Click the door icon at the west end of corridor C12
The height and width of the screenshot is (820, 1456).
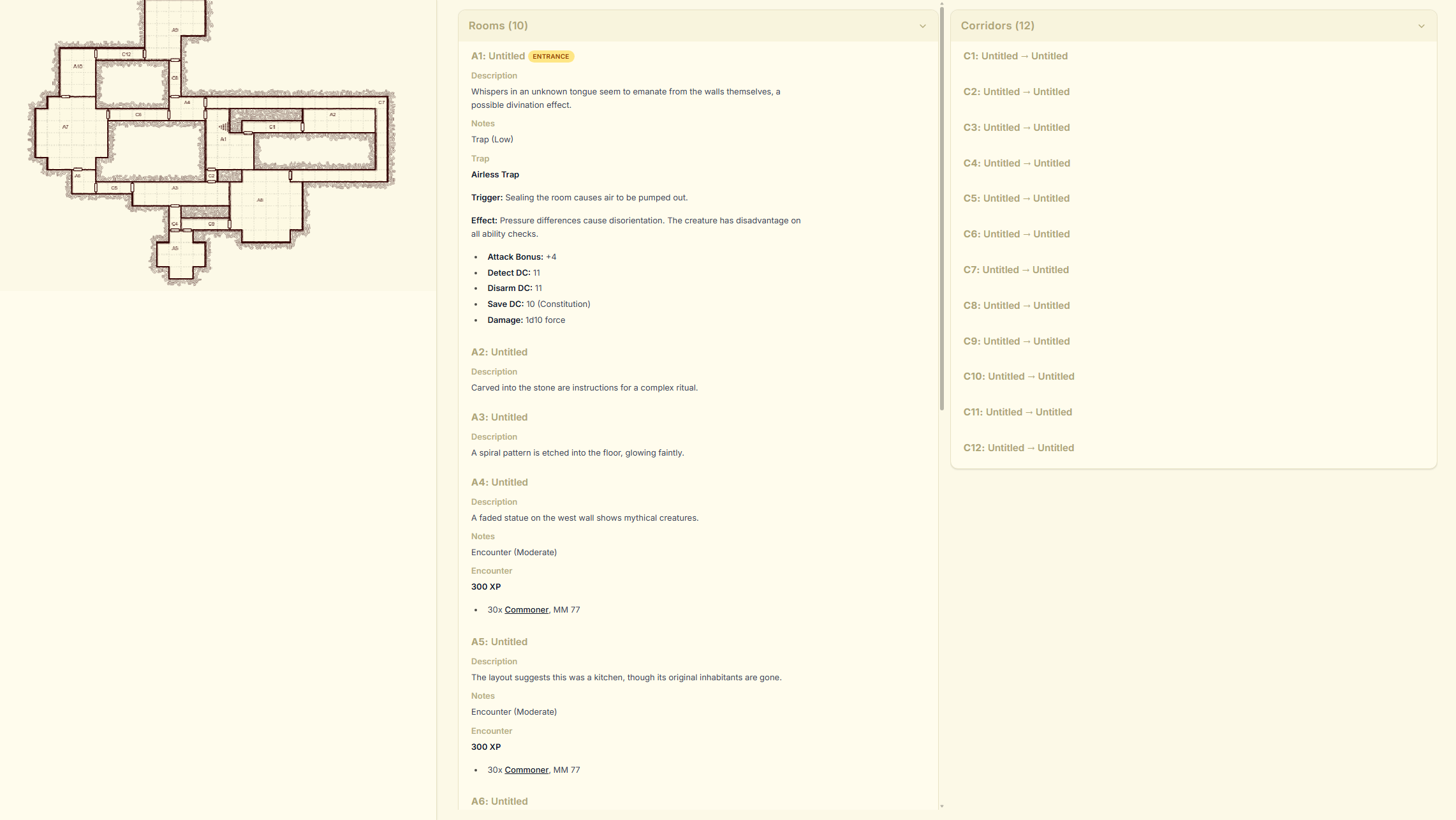(96, 54)
